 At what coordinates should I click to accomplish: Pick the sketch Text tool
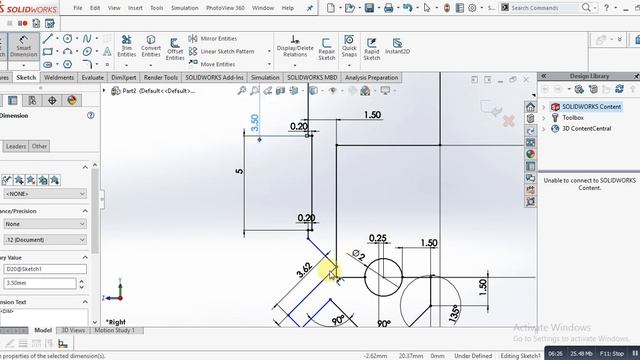click(107, 51)
